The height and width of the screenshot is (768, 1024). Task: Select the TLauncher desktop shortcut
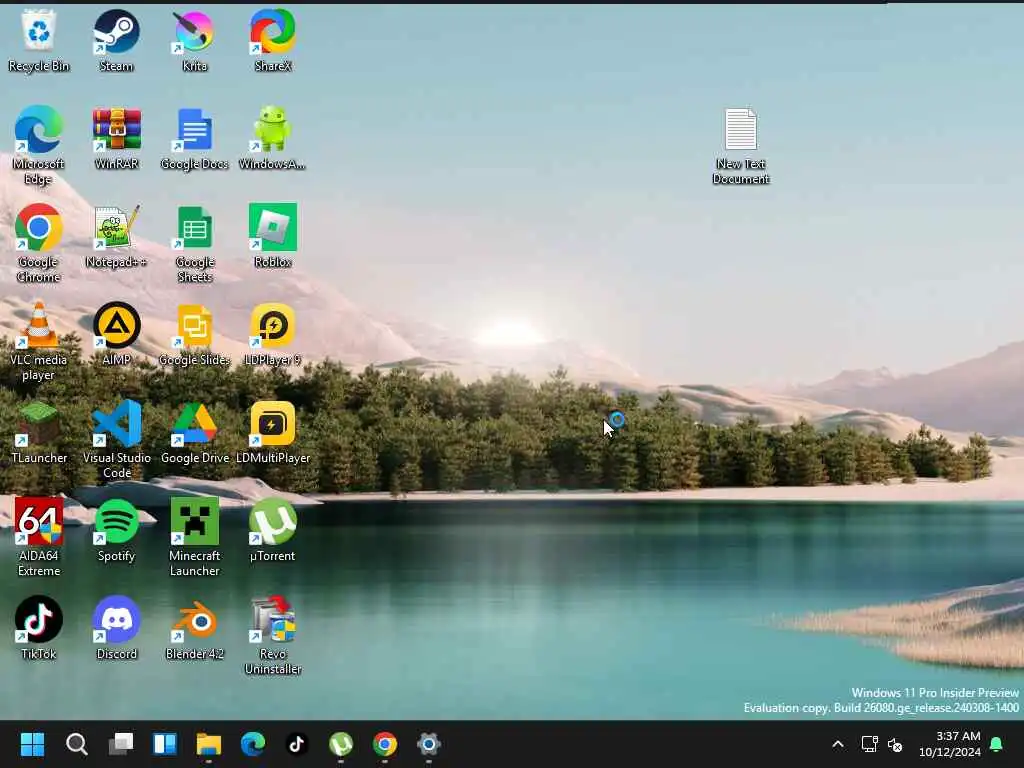pos(39,432)
